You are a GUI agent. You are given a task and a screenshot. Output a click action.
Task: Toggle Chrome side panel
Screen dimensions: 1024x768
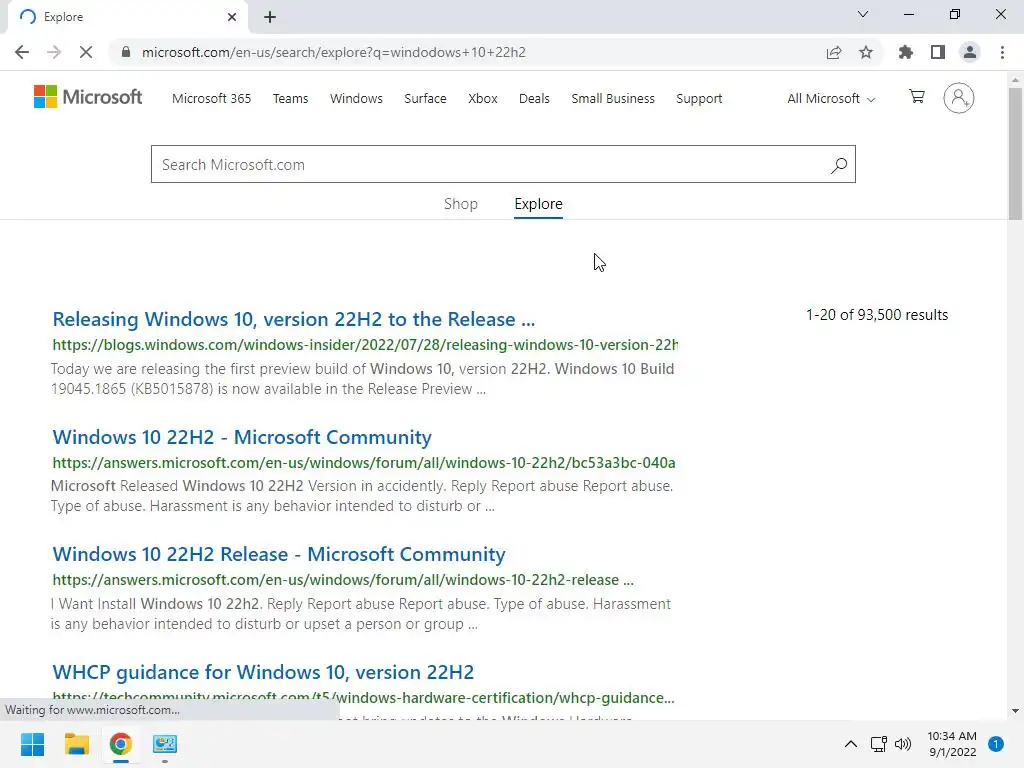[x=938, y=52]
